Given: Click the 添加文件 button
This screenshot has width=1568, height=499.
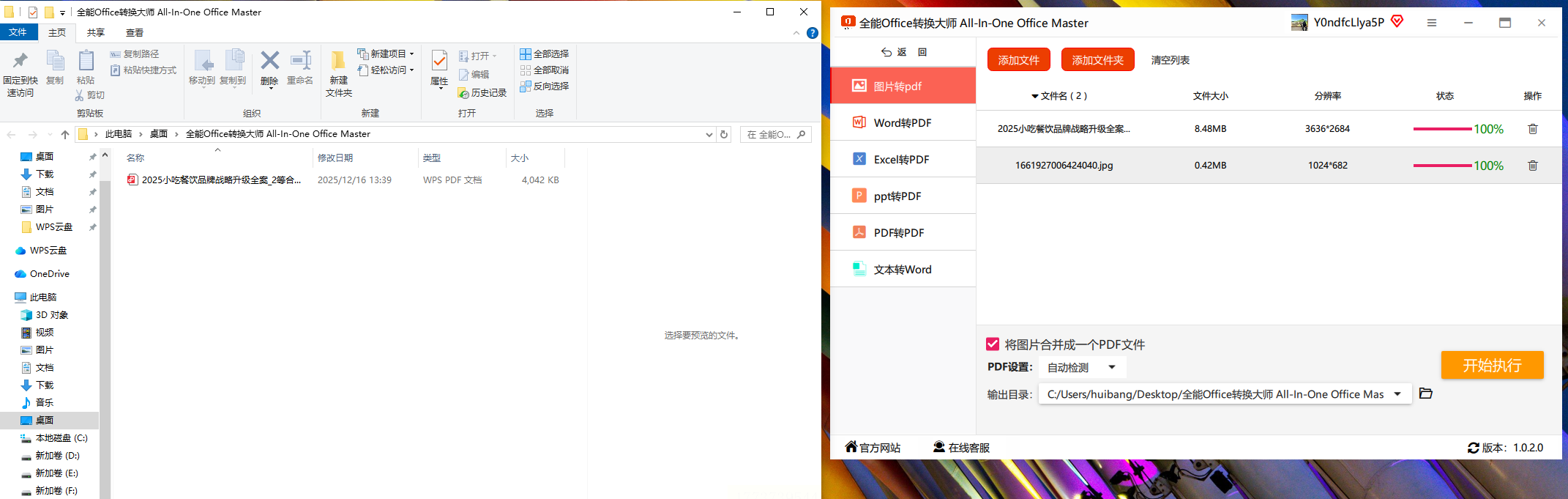Looking at the screenshot, I should (1018, 60).
